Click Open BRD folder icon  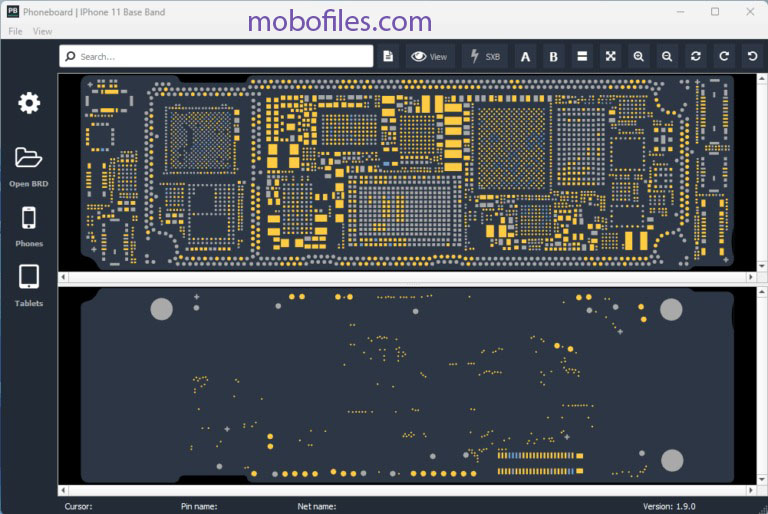tap(28, 158)
